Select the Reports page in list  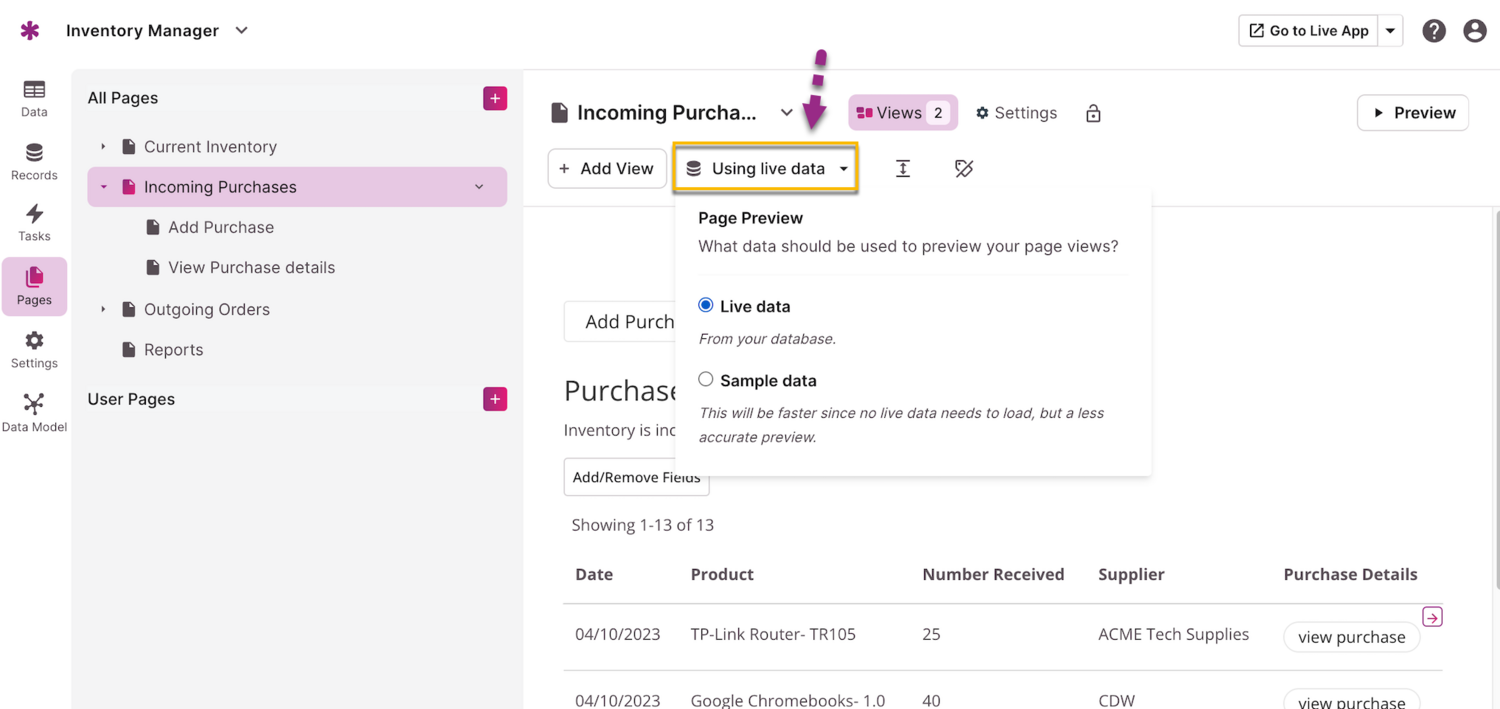(x=173, y=350)
